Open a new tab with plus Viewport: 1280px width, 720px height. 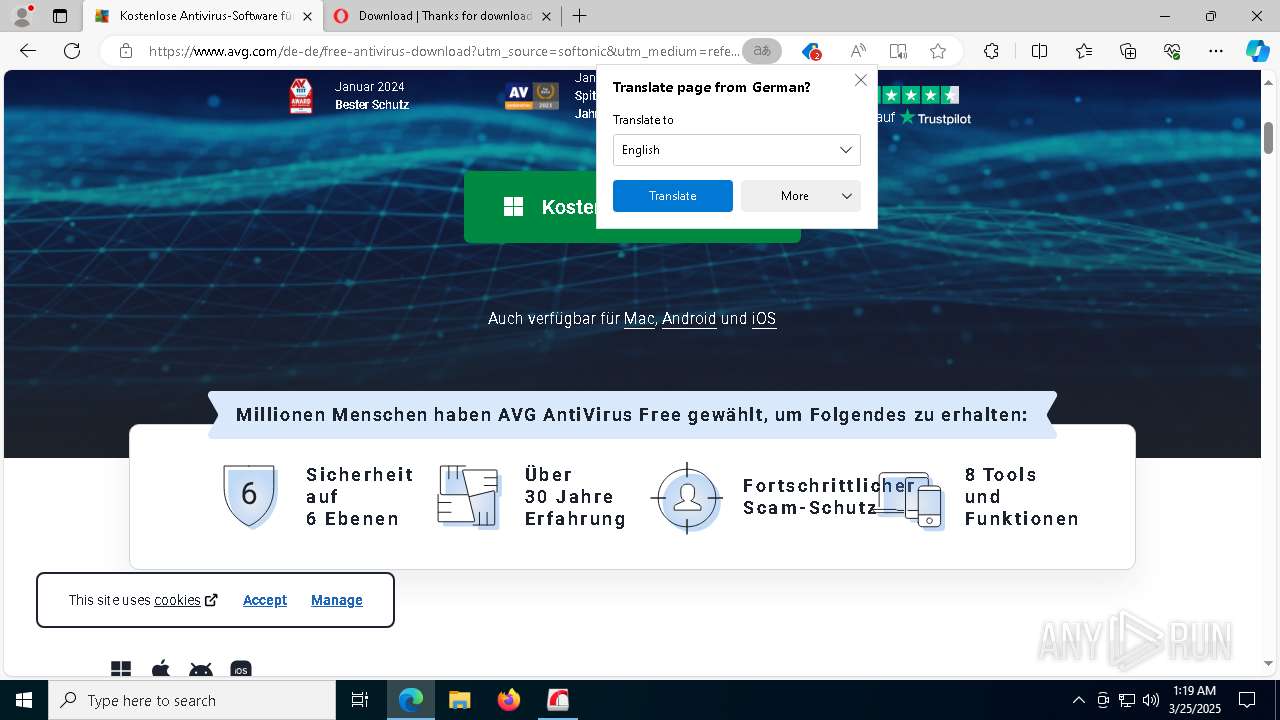tap(580, 16)
